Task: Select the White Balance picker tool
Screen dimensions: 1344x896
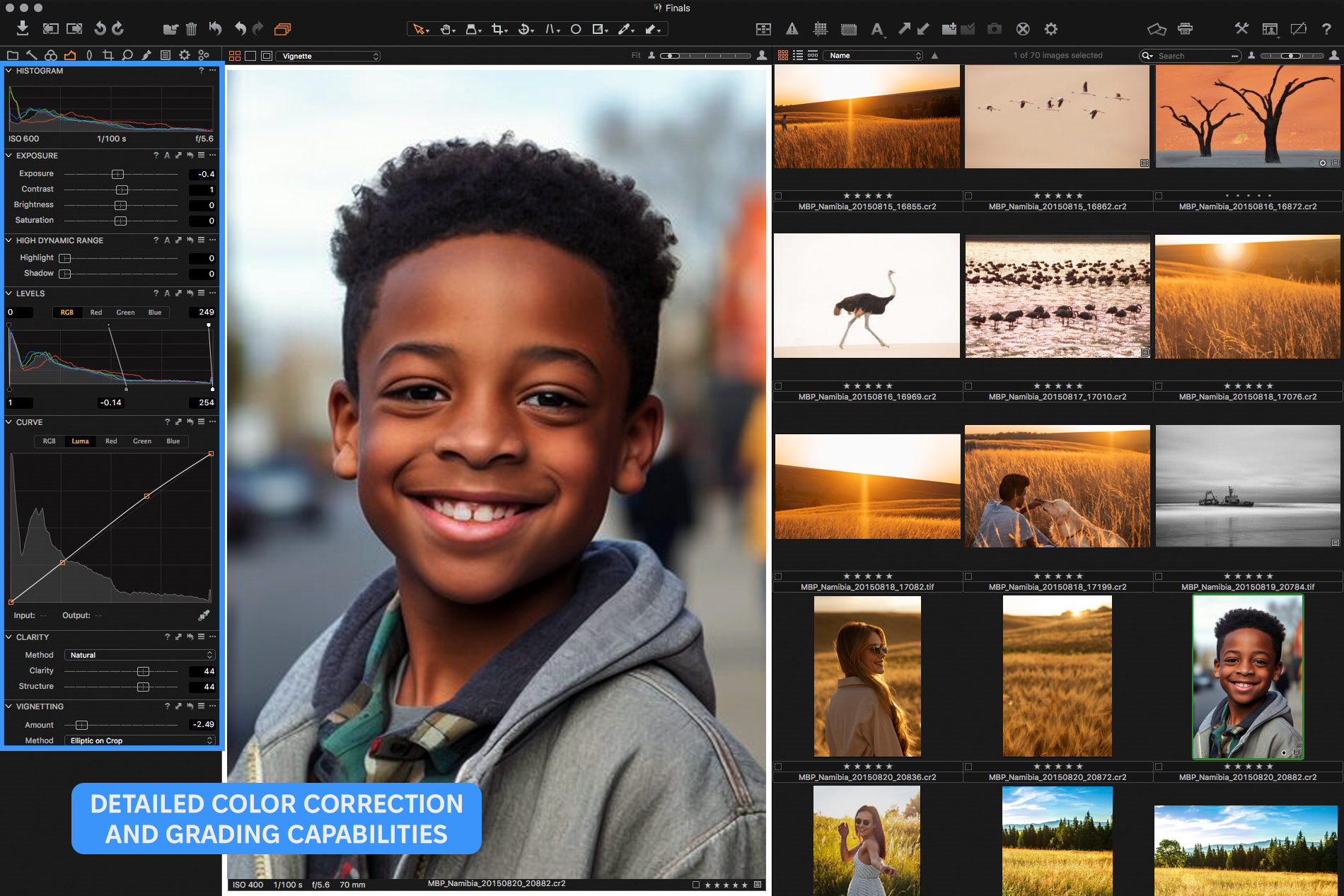Action: (625, 29)
